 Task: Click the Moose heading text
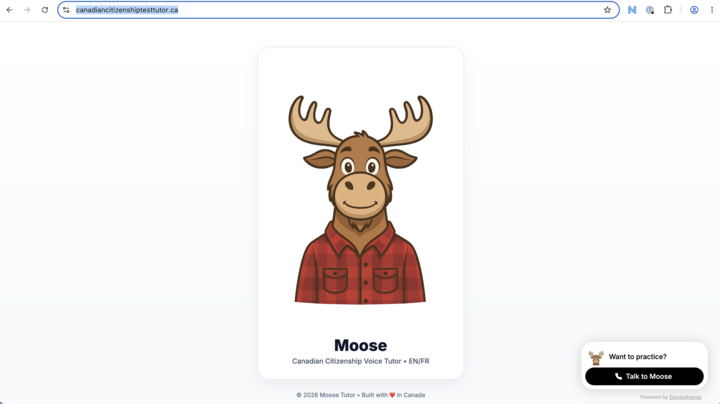(x=360, y=345)
